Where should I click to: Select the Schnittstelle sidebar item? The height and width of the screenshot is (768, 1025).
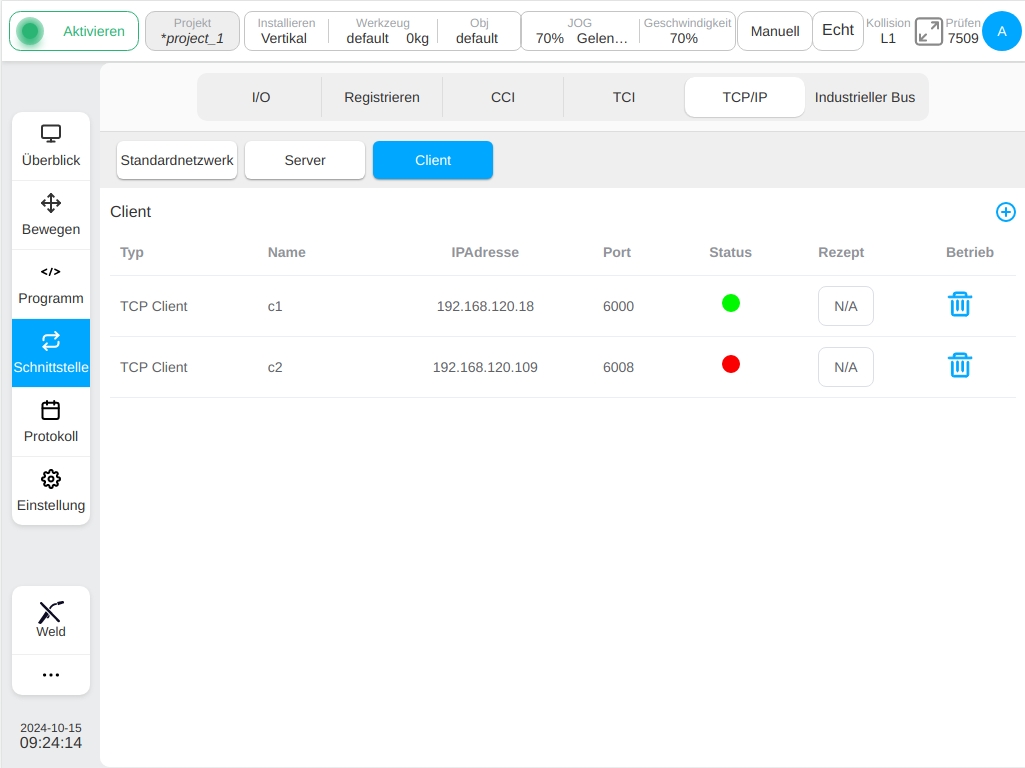click(51, 353)
